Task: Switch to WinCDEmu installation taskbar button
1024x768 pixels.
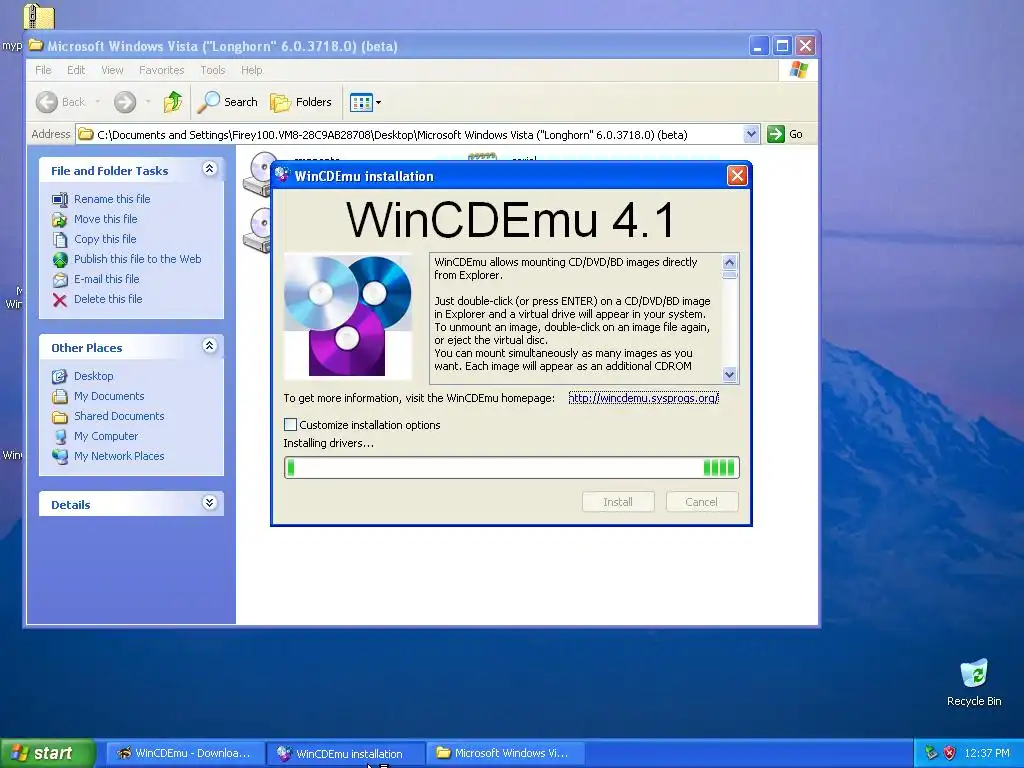Action: pyautogui.click(x=345, y=753)
